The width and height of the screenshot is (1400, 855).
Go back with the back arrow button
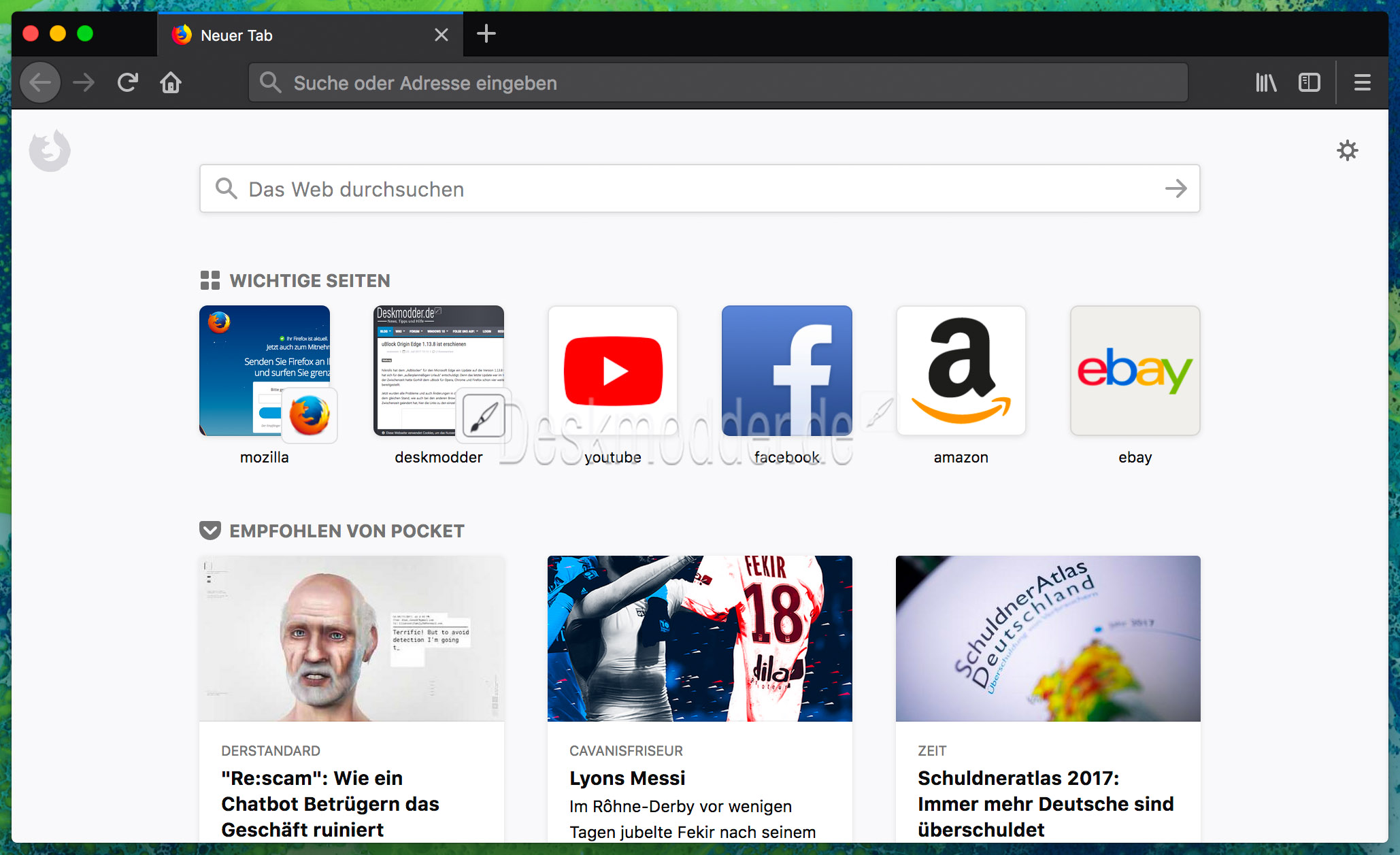(x=40, y=82)
